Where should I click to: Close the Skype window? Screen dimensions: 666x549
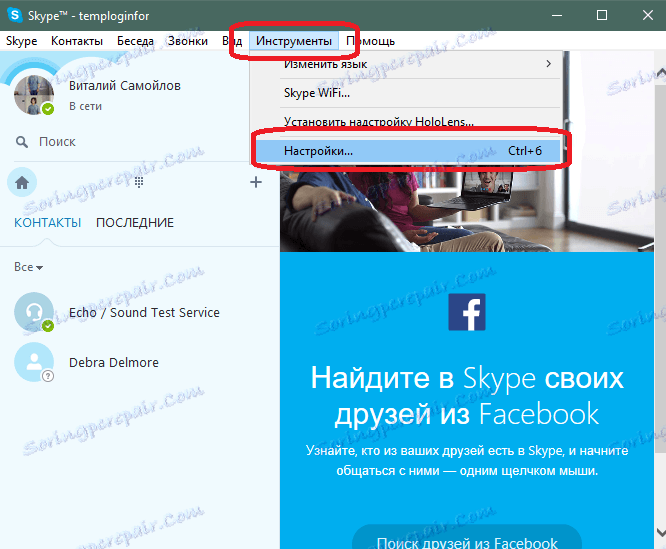pyautogui.click(x=647, y=15)
